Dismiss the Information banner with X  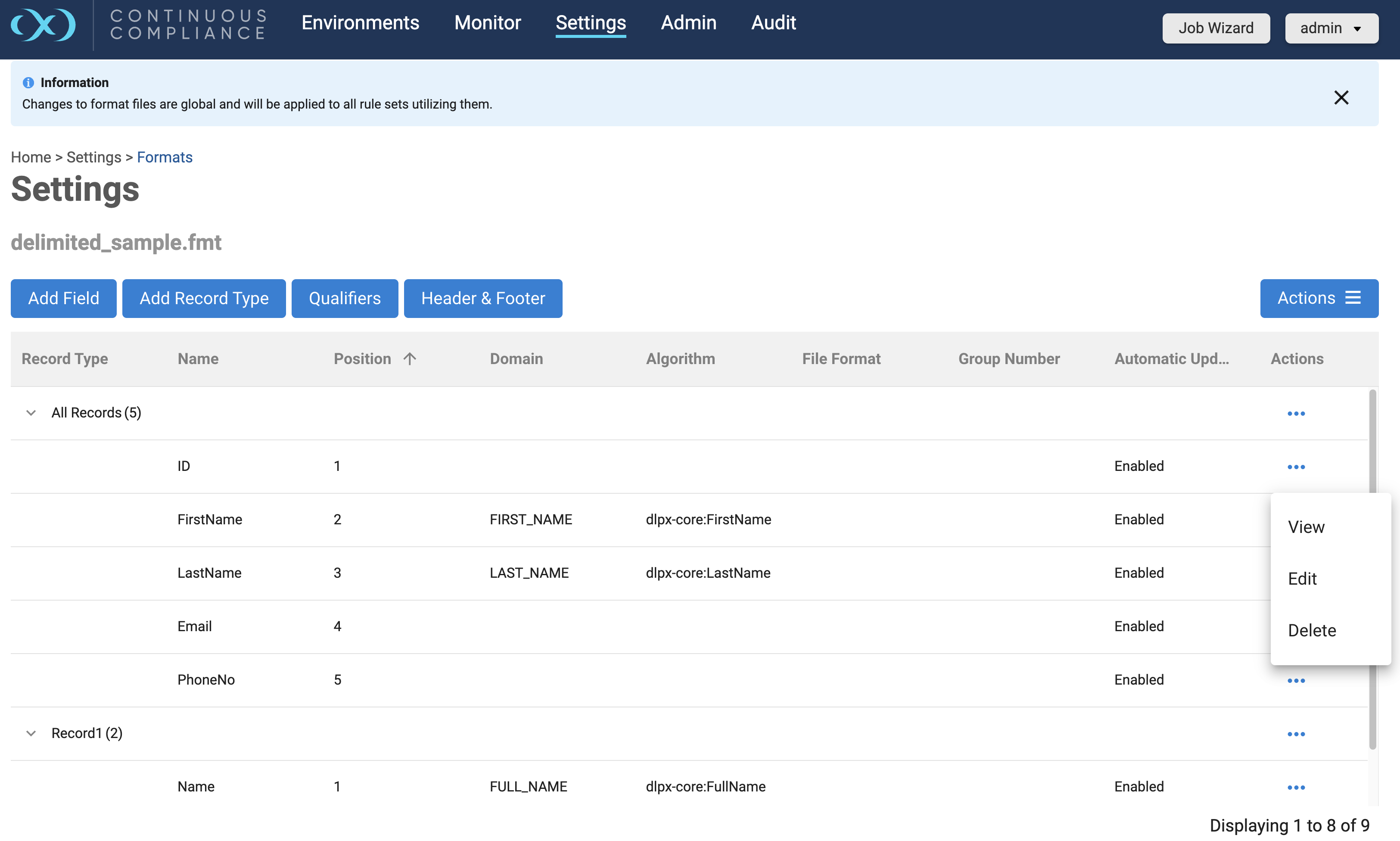[1341, 97]
